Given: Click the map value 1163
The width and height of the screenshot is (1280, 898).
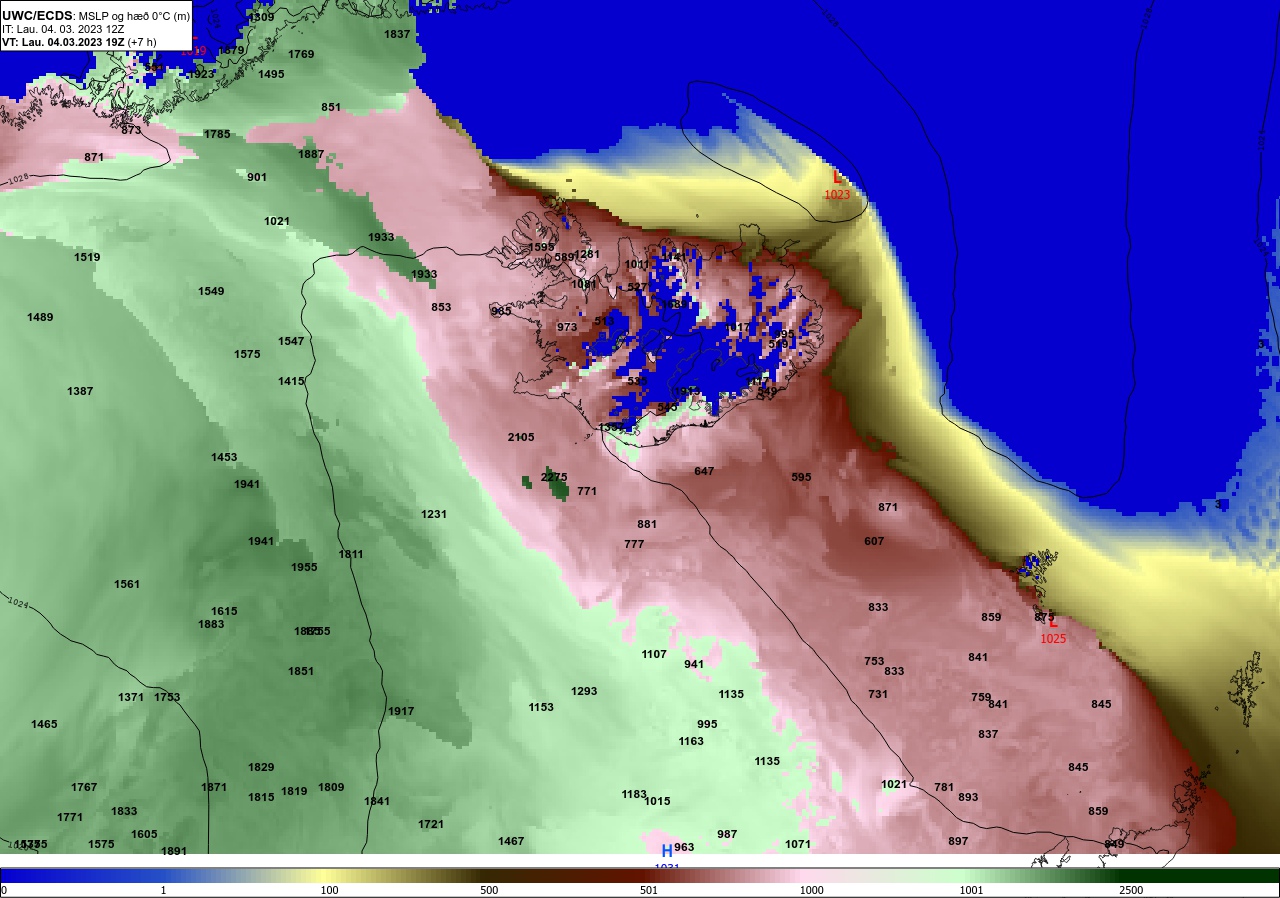Looking at the screenshot, I should [691, 741].
